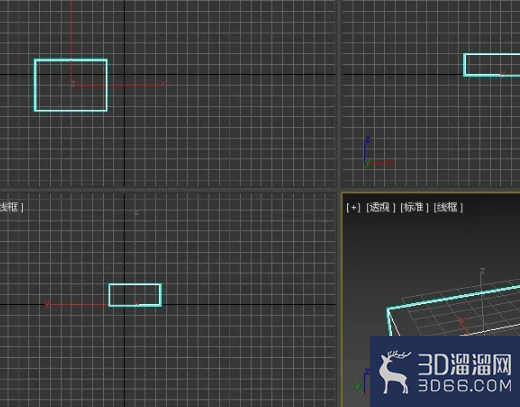The image size is (520, 407).
Task: Open the 透视 viewport label menu
Action: point(380,208)
